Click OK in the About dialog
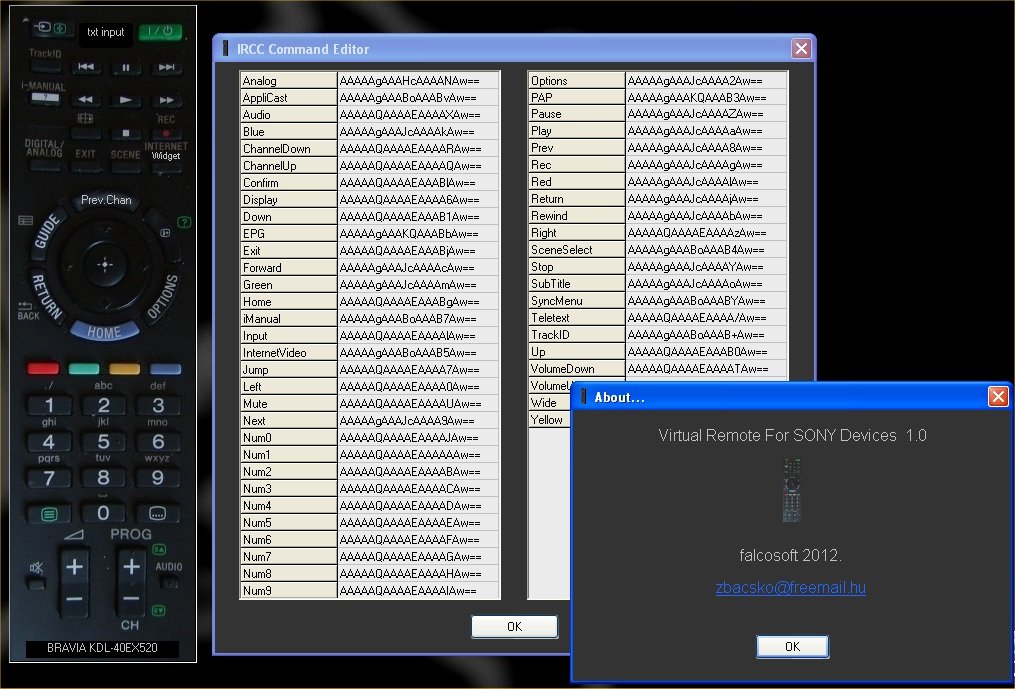 (792, 646)
